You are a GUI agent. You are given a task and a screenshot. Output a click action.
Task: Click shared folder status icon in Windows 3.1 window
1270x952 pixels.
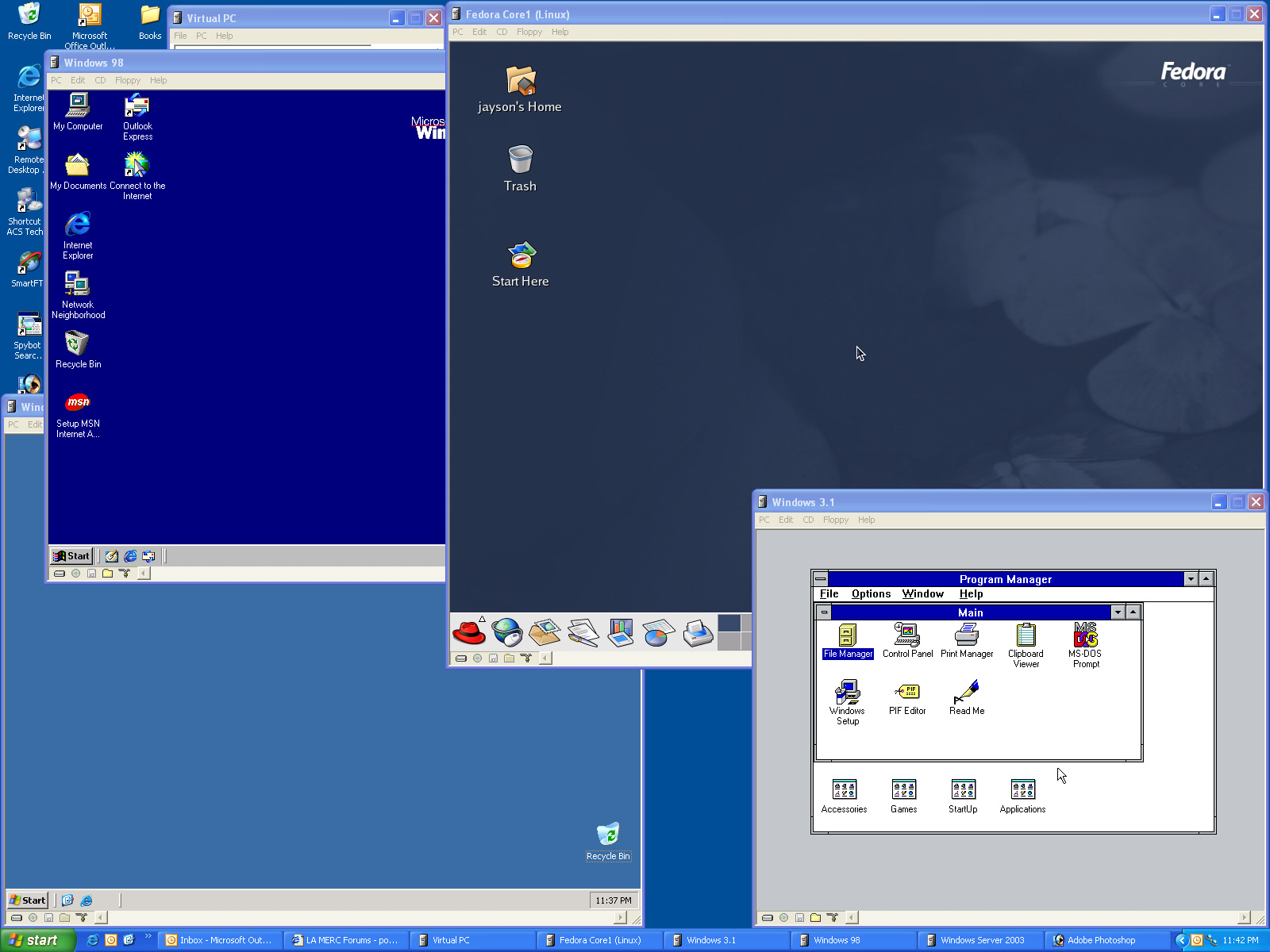point(815,918)
